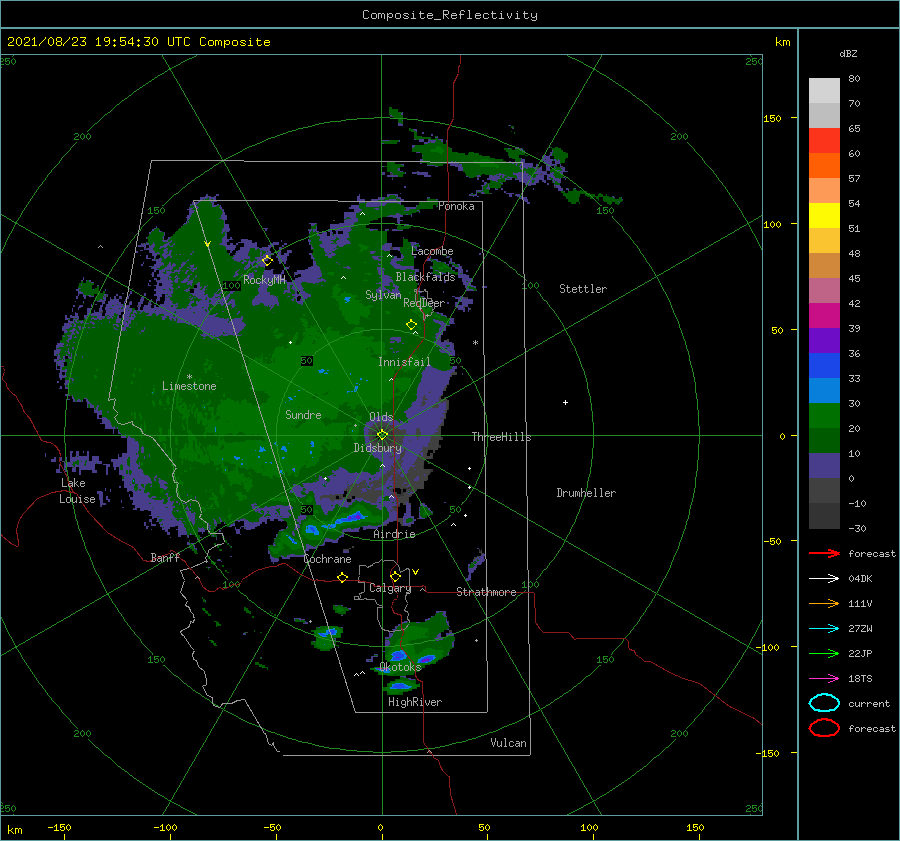Click the Calgary city label
The image size is (900, 841).
(x=390, y=588)
